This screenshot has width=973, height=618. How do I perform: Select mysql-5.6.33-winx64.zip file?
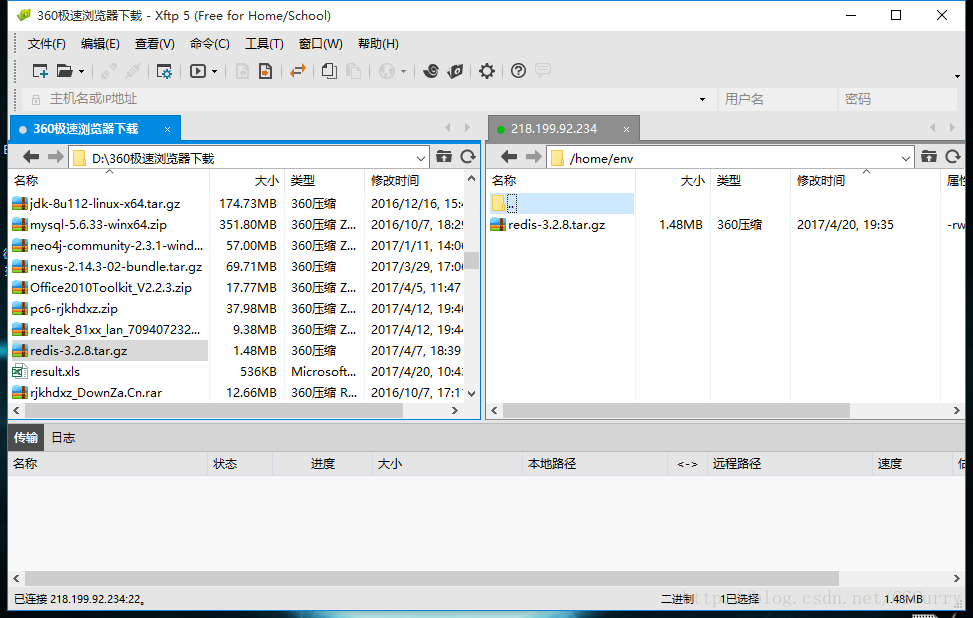[98, 225]
